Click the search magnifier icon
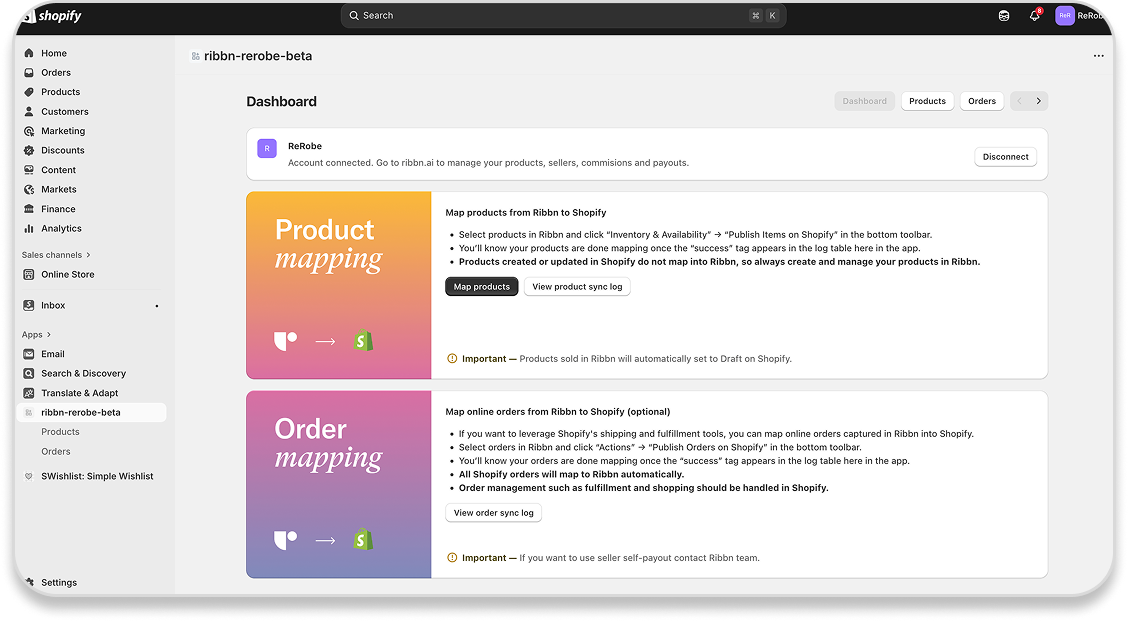The width and height of the screenshot is (1128, 621). coord(354,15)
